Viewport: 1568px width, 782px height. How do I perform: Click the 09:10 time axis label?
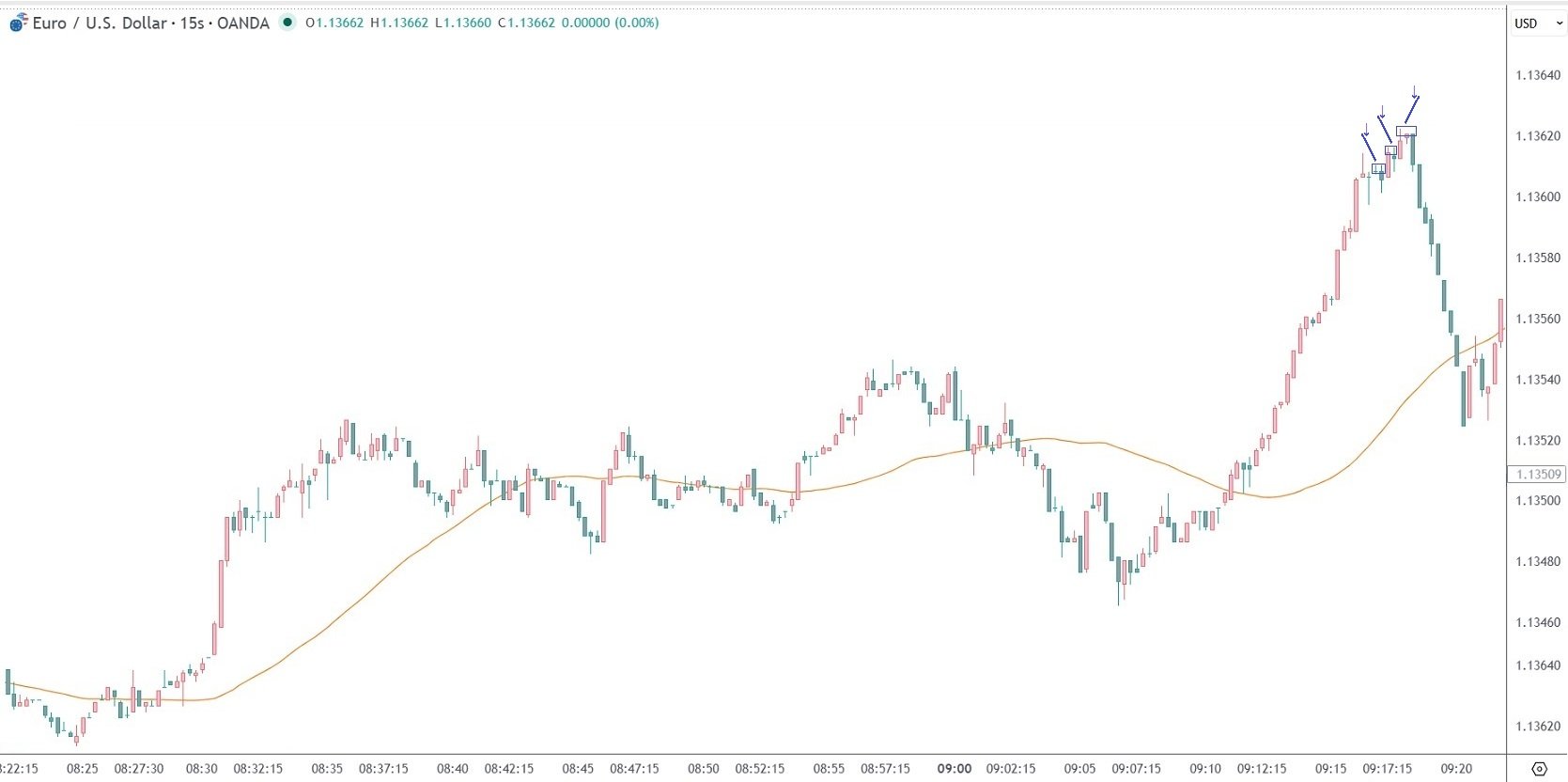[x=1205, y=769]
